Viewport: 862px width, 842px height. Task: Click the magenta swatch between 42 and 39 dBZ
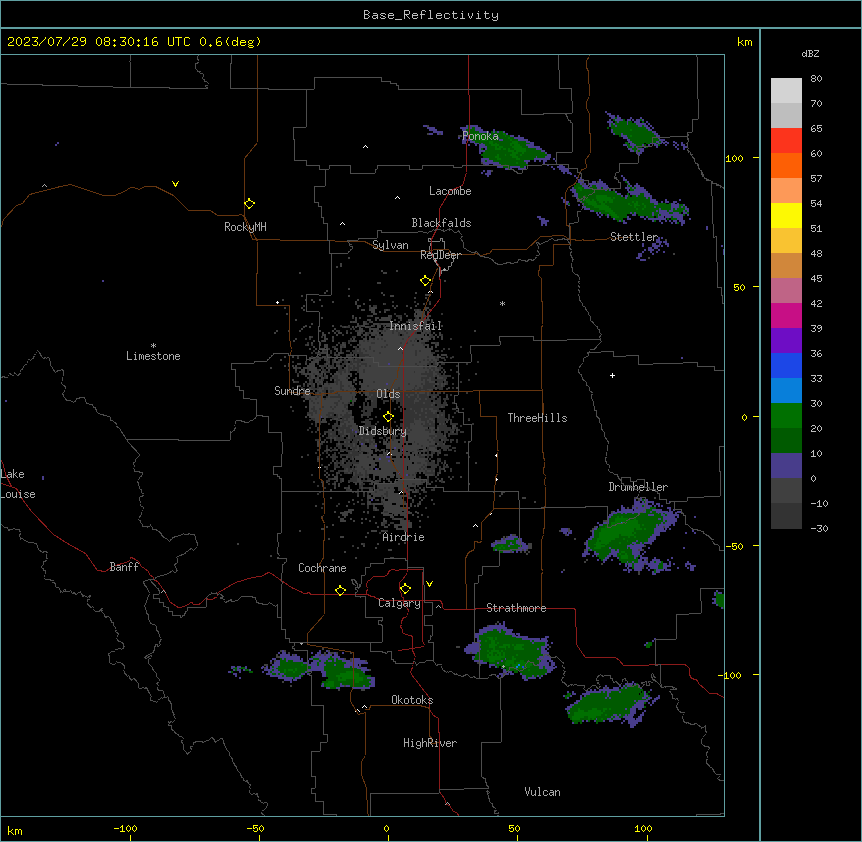tap(786, 315)
